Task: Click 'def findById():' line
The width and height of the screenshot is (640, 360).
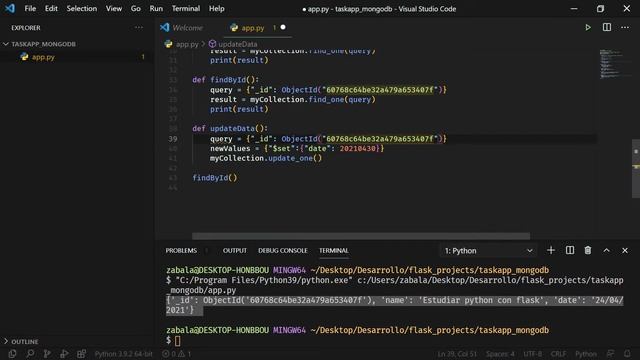Action: (x=225, y=80)
